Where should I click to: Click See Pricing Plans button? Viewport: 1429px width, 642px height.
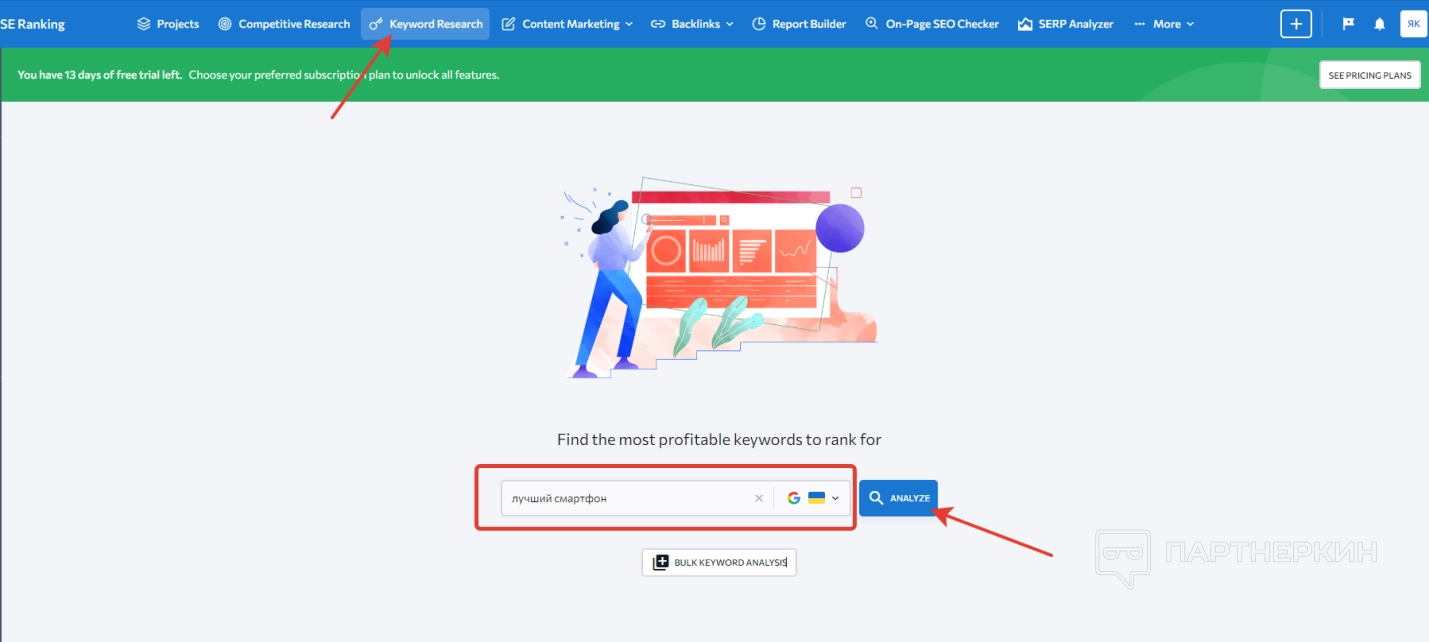click(1370, 75)
